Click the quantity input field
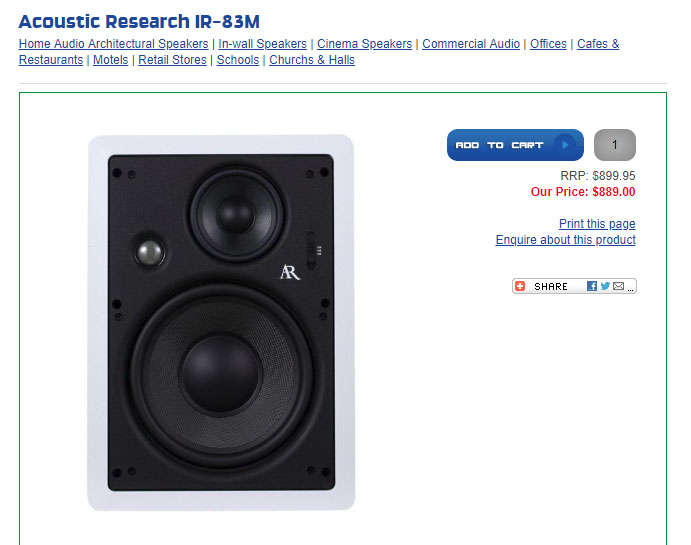 click(615, 145)
